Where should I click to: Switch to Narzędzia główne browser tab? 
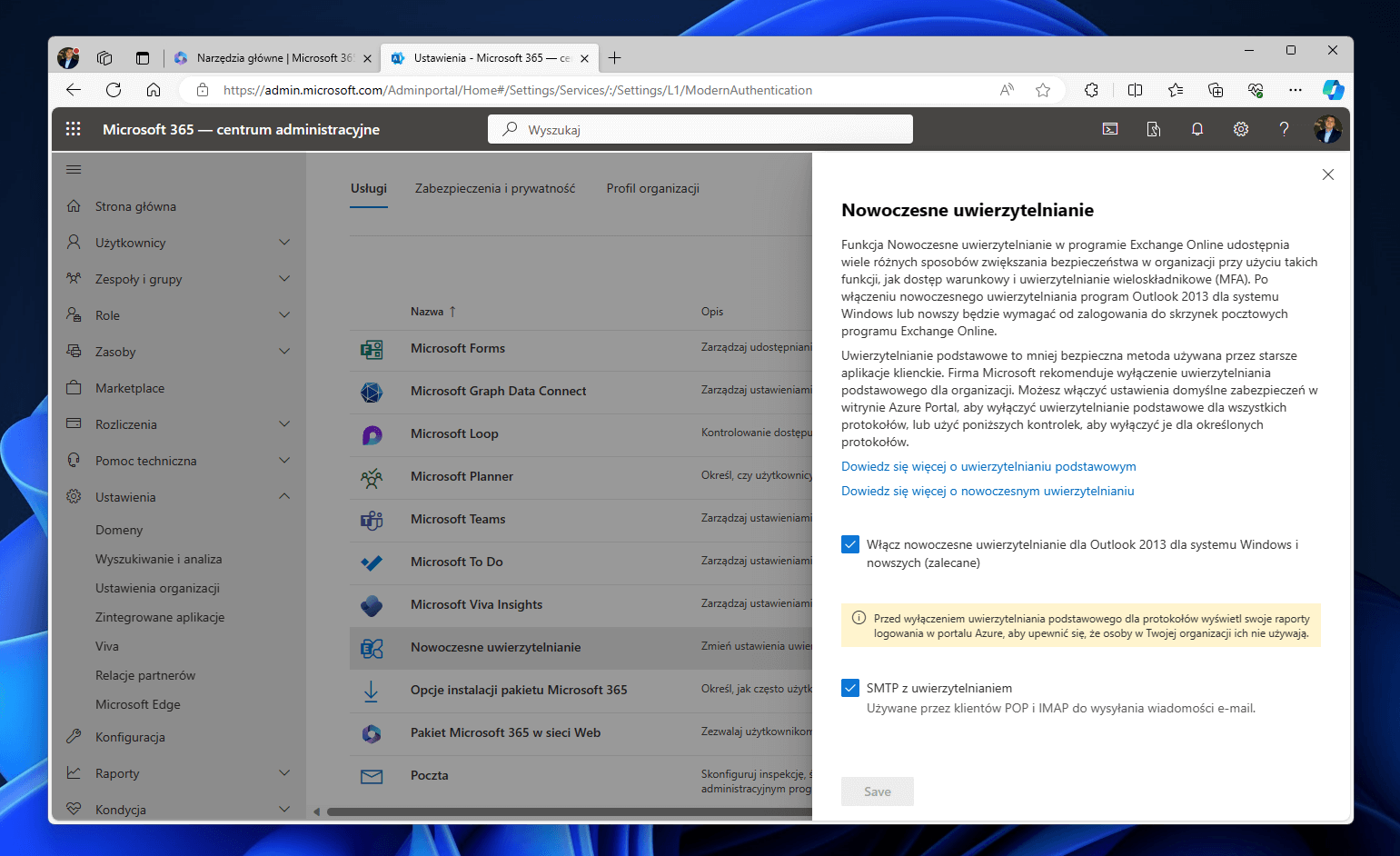point(272,58)
